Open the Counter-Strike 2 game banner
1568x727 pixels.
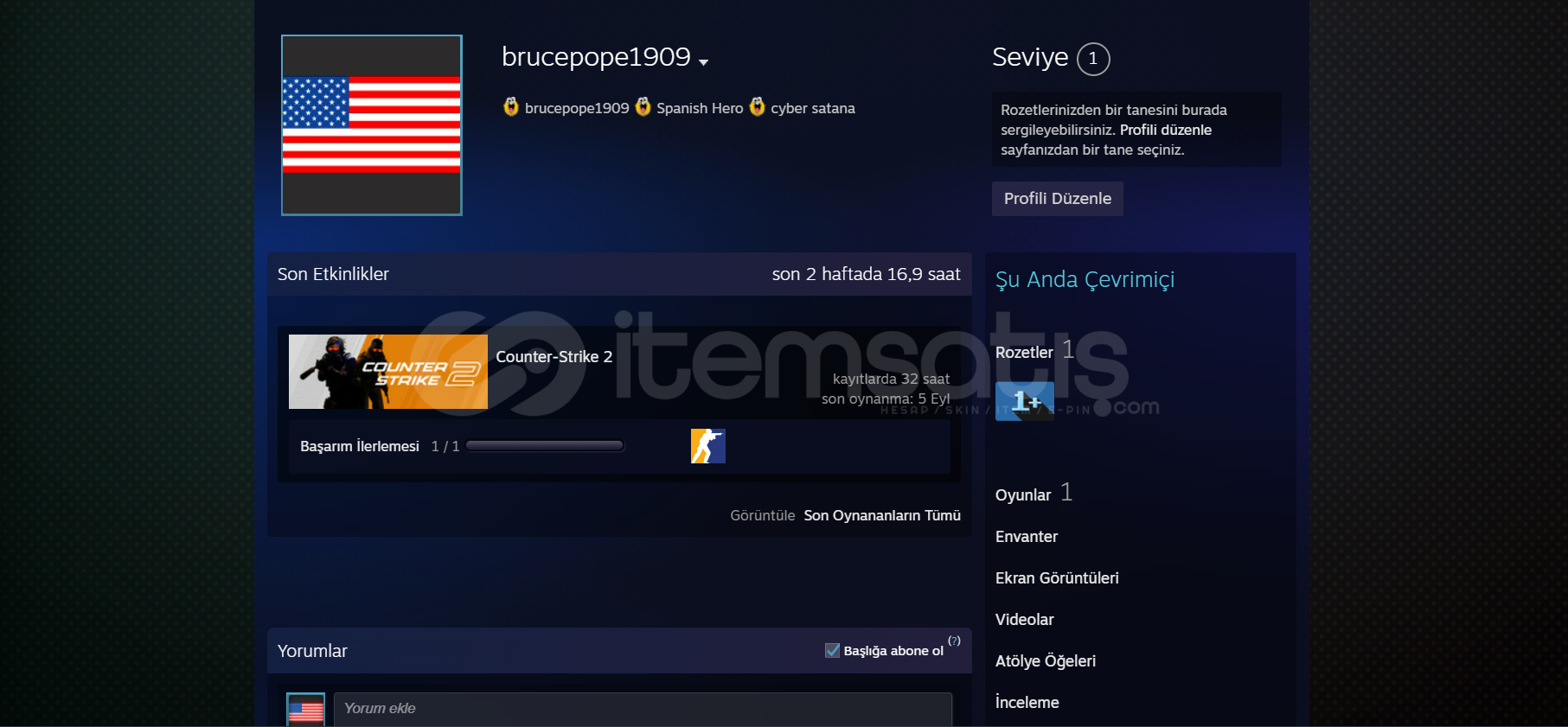tap(388, 372)
